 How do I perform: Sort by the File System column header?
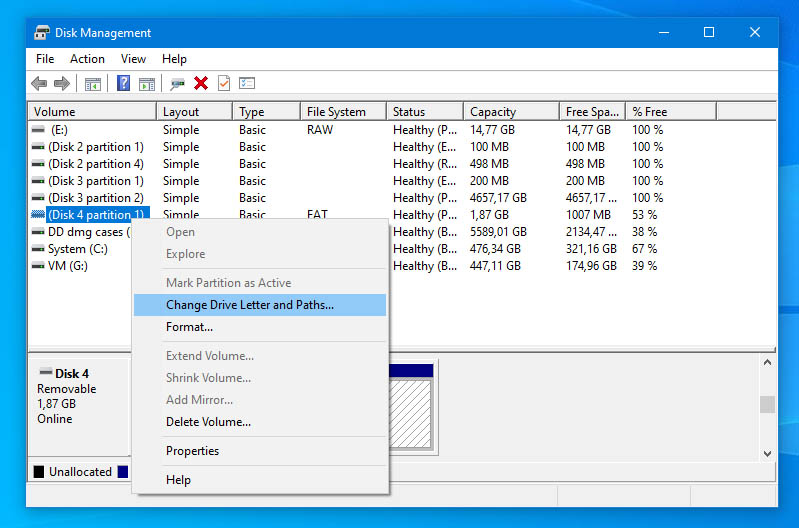[336, 112]
